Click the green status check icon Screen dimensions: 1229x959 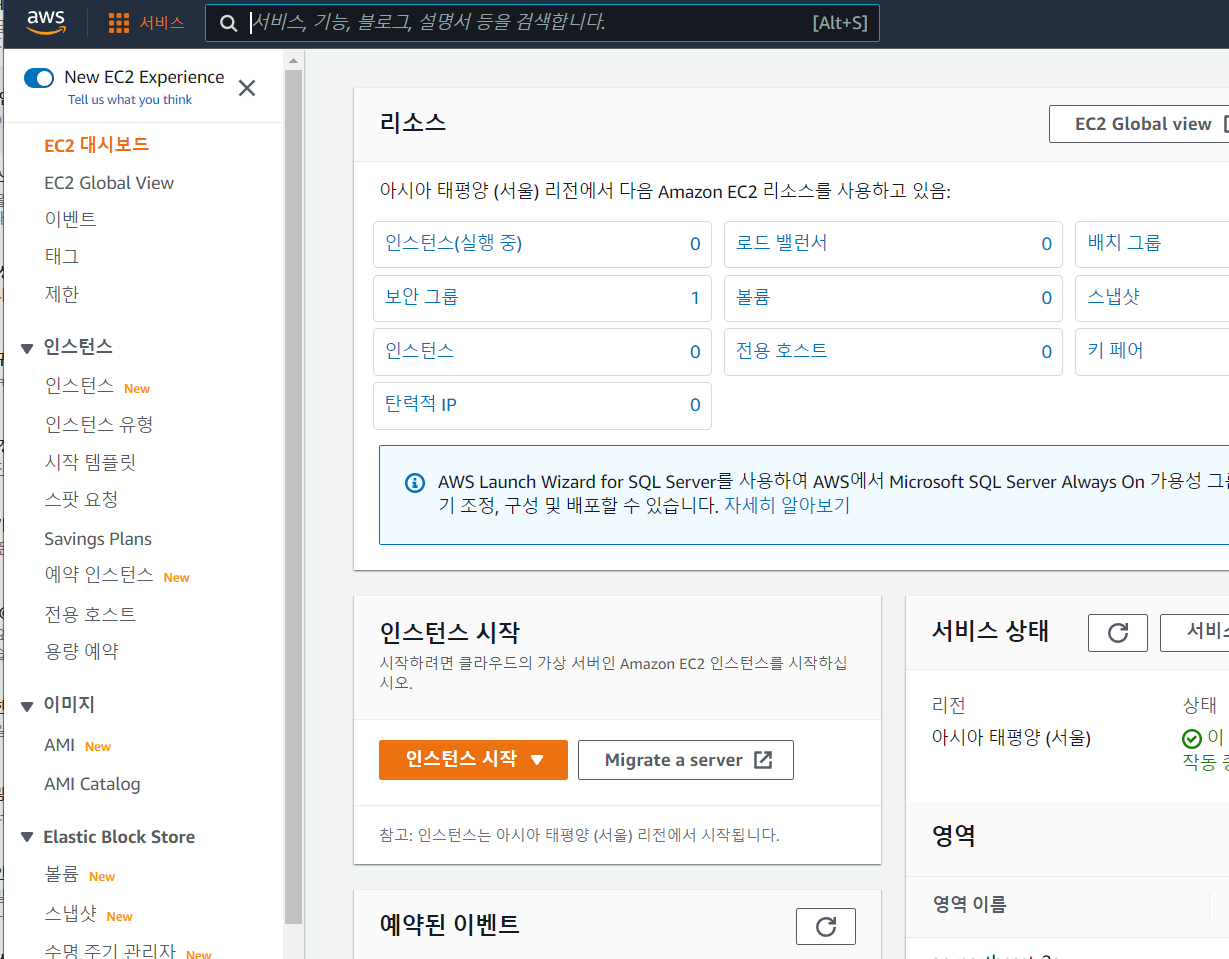[1192, 739]
